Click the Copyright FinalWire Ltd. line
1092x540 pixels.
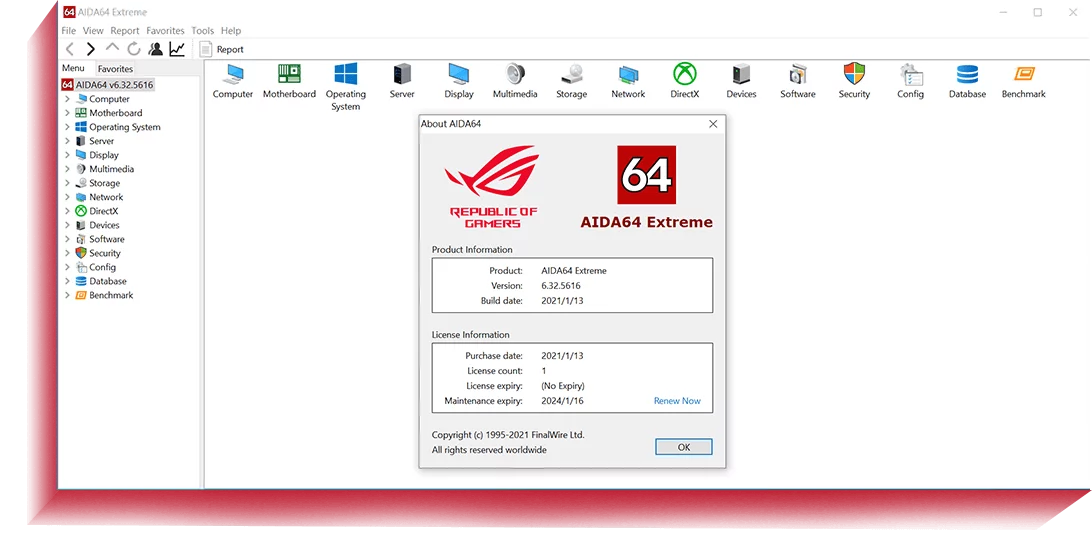click(508, 435)
